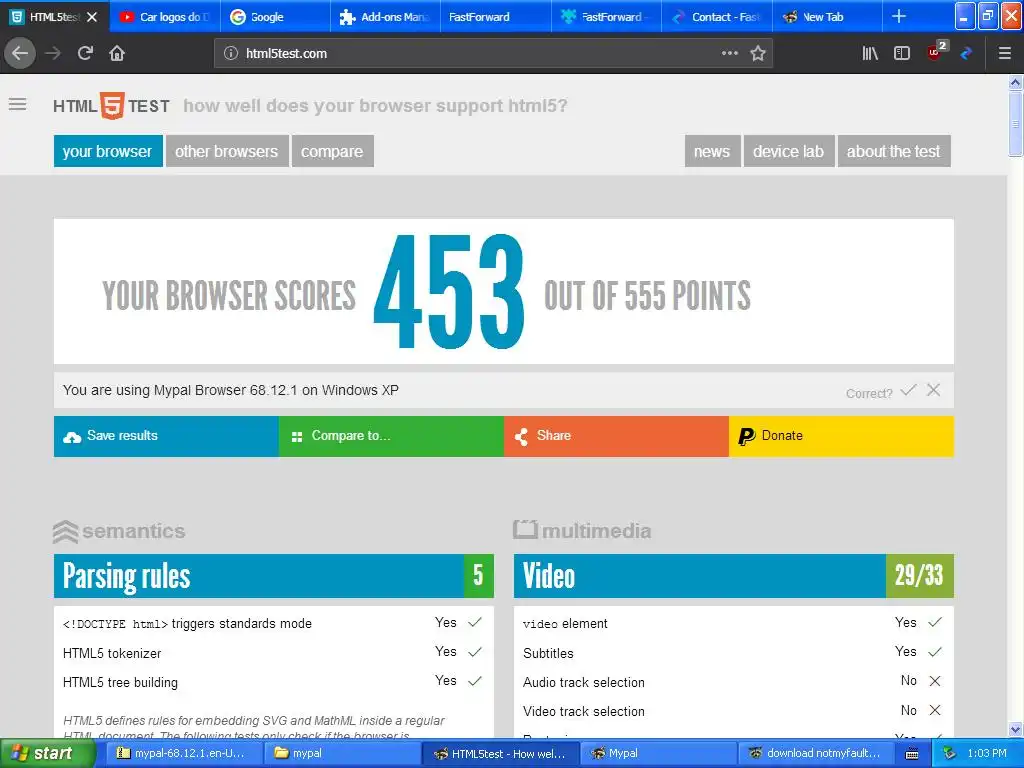Switch to the Mypal taskbar window
Screen dimensions: 1024x768
tap(658, 753)
